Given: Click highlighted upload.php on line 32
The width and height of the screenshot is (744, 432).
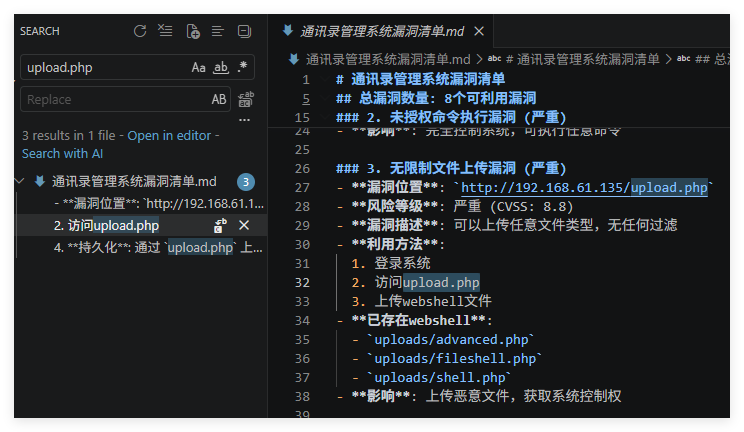Looking at the screenshot, I should pos(441,282).
